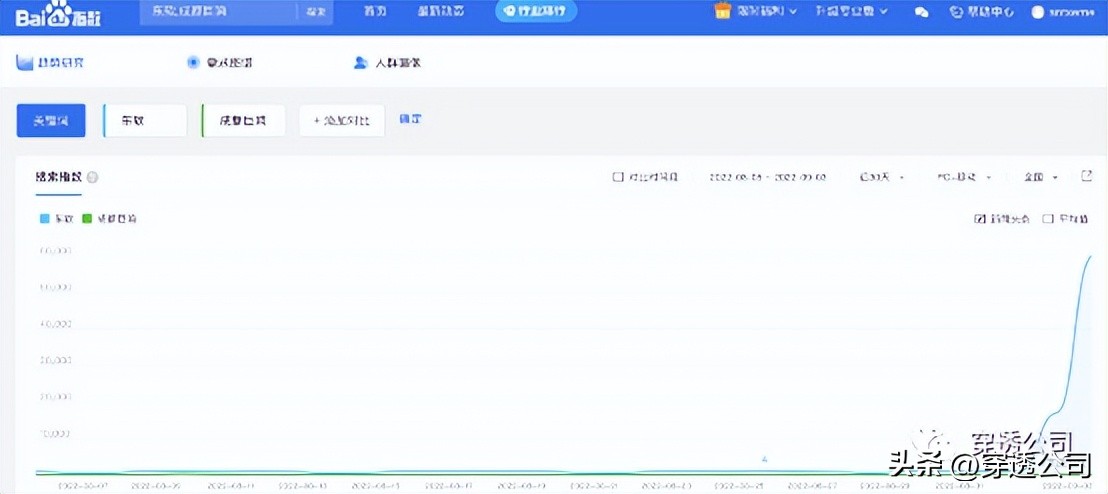Expand the PC+移动 device dropdown
The image size is (1108, 494).
click(x=965, y=177)
